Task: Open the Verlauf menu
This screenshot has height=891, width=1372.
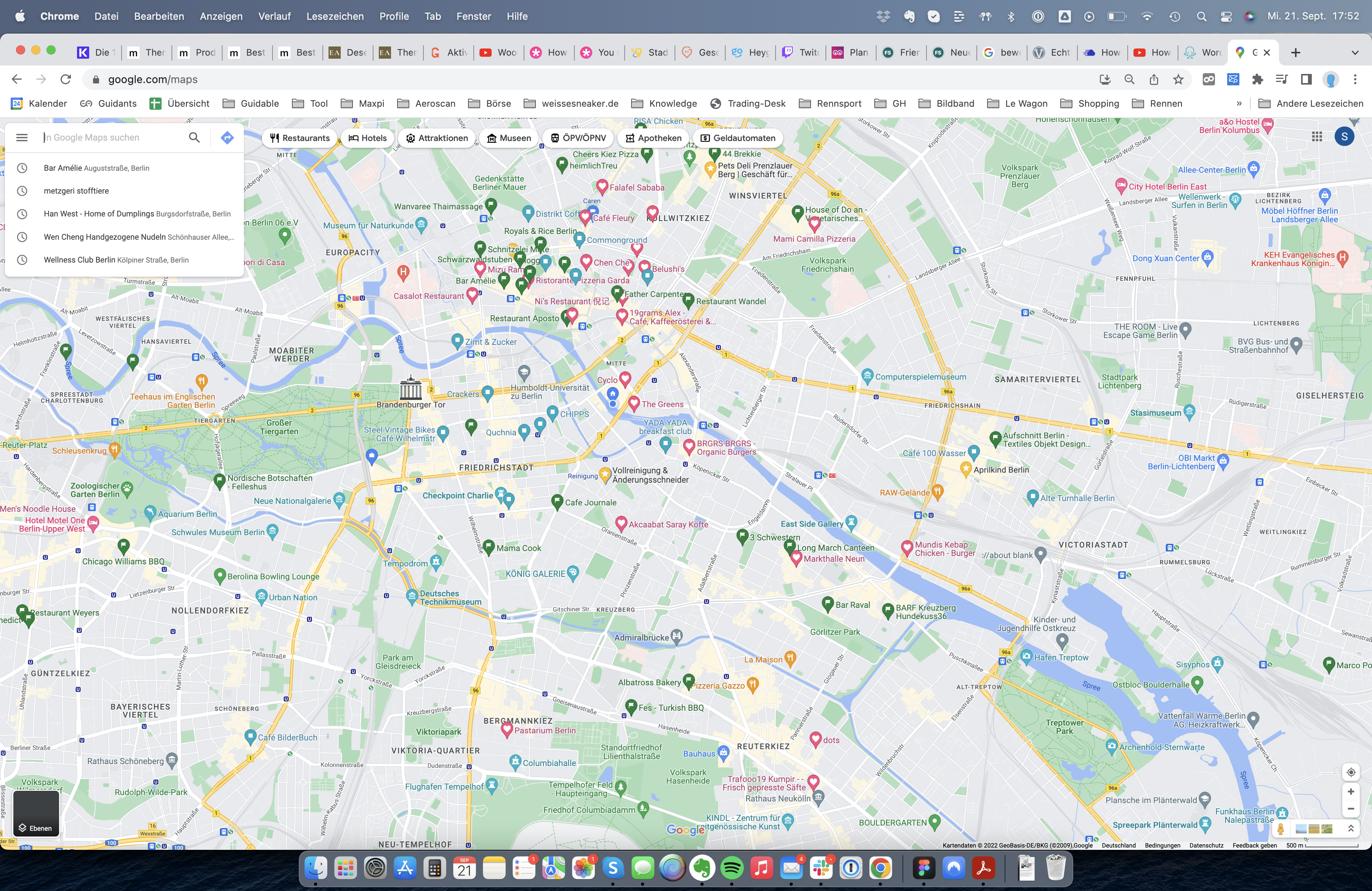Action: pos(274,16)
